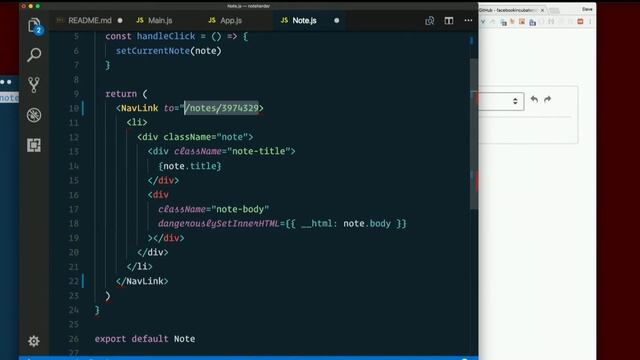
Task: Click the red extension icon in browser toolbar
Action: pyautogui.click(x=580, y=22)
